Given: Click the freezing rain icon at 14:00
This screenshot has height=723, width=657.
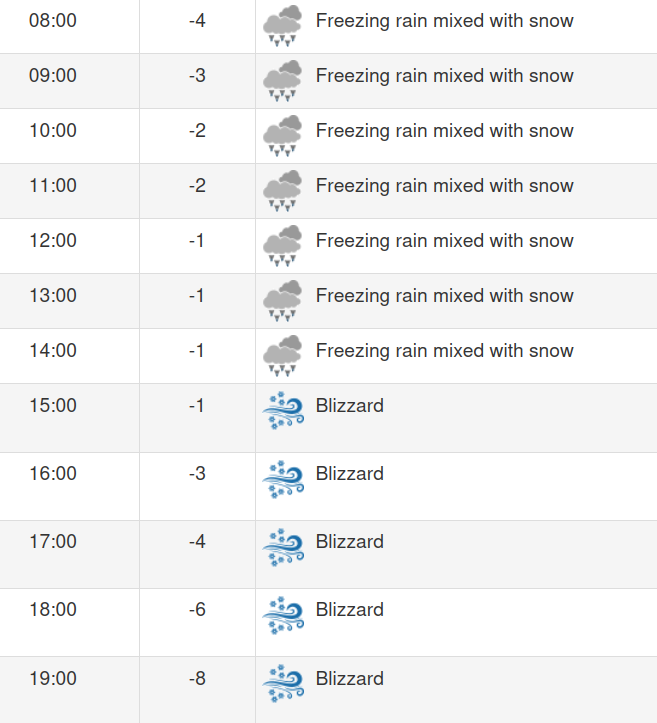Looking at the screenshot, I should (x=282, y=355).
